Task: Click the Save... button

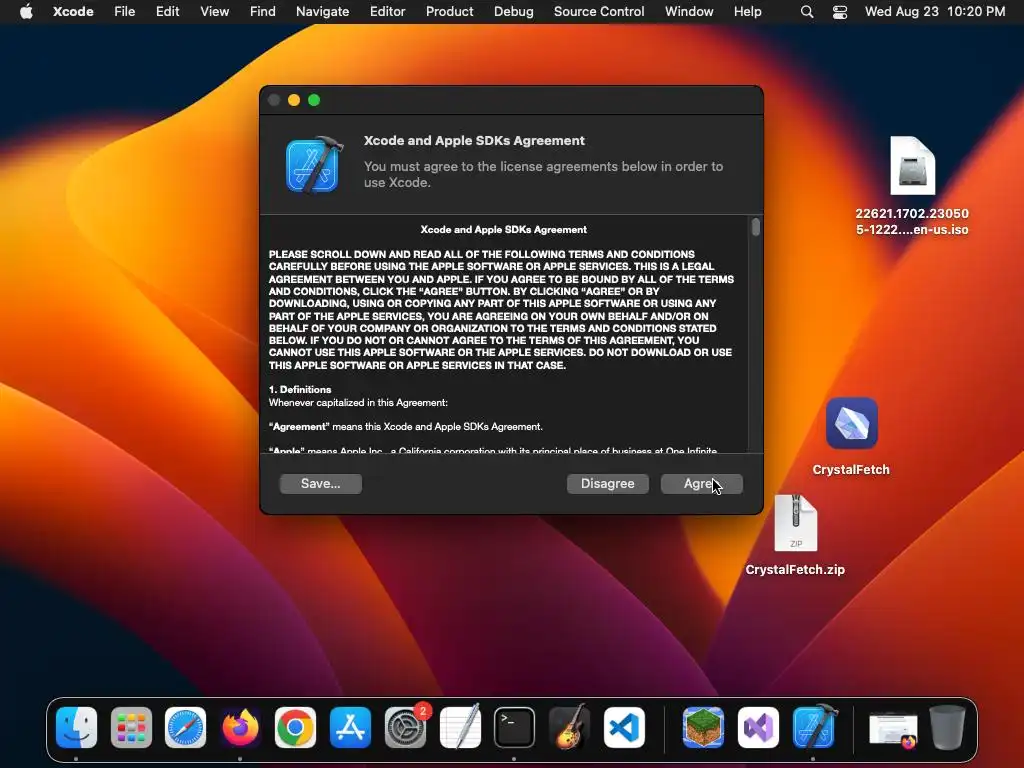Action: click(321, 484)
